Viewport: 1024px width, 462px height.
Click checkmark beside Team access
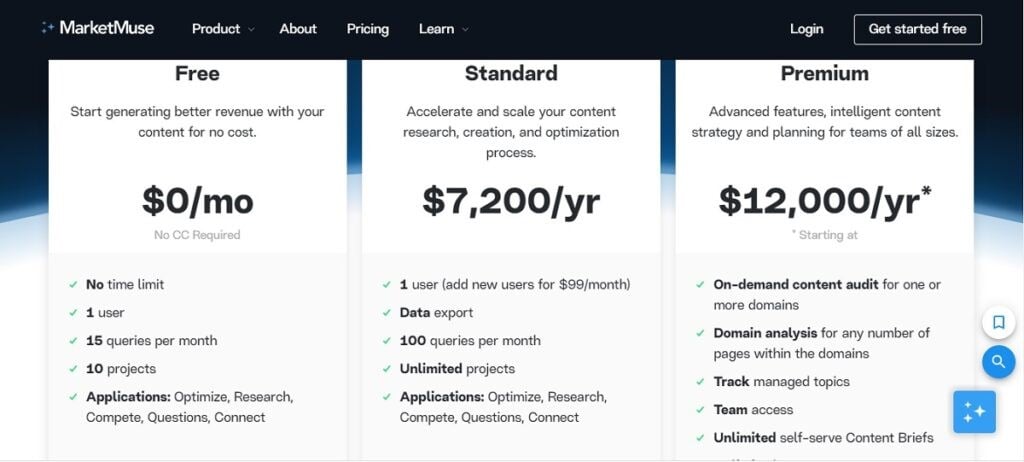click(x=700, y=410)
